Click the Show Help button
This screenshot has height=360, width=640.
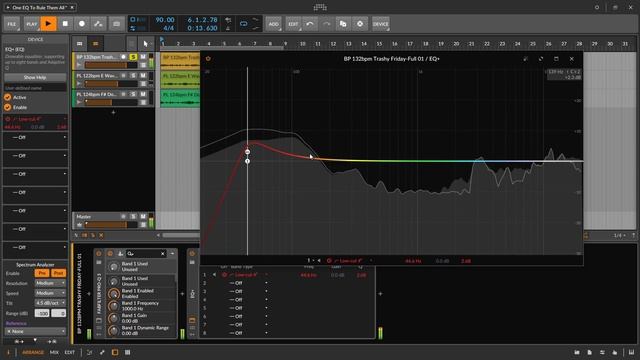tap(35, 78)
